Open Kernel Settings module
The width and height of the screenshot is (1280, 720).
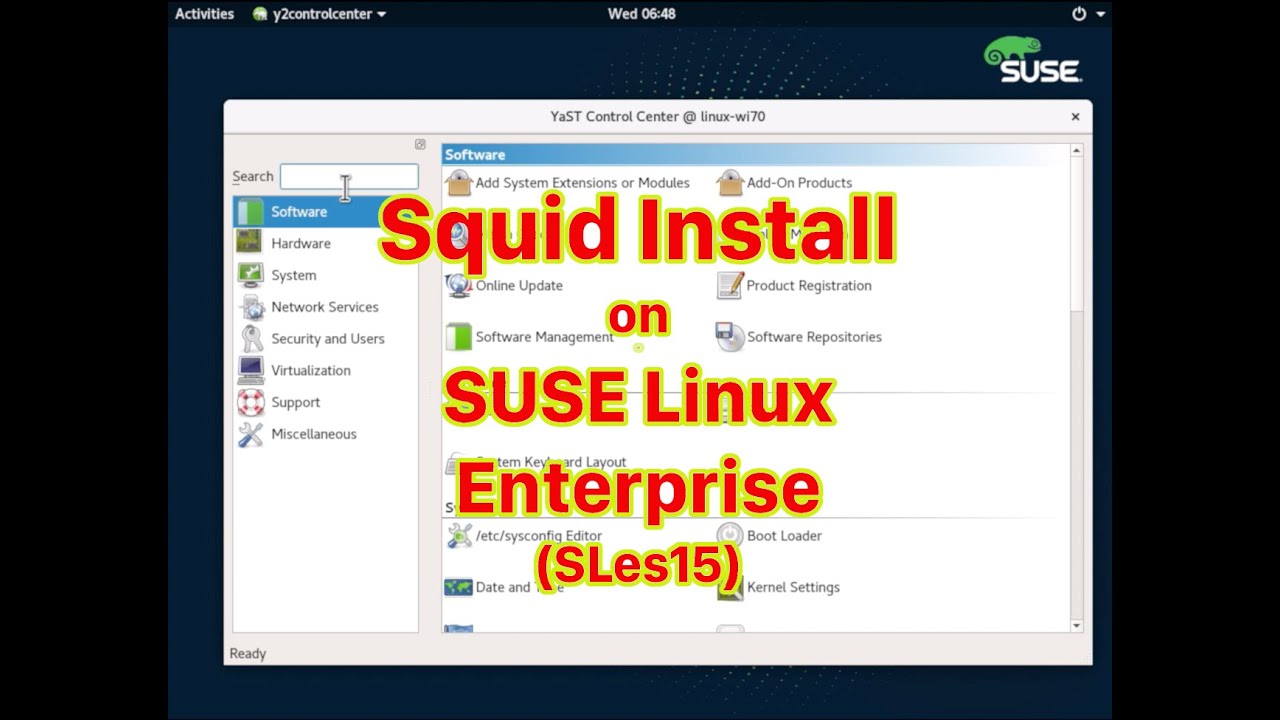point(778,588)
